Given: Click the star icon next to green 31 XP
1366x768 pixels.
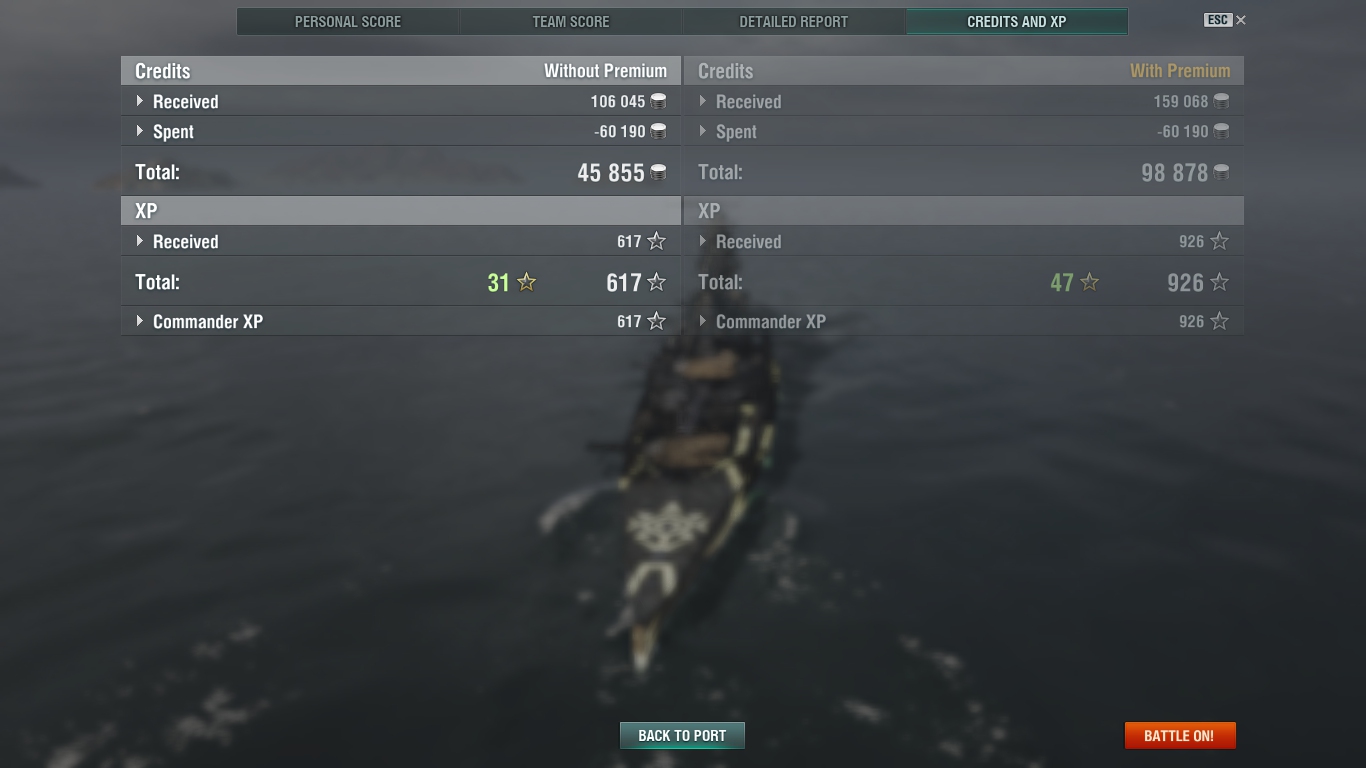Looking at the screenshot, I should point(527,282).
